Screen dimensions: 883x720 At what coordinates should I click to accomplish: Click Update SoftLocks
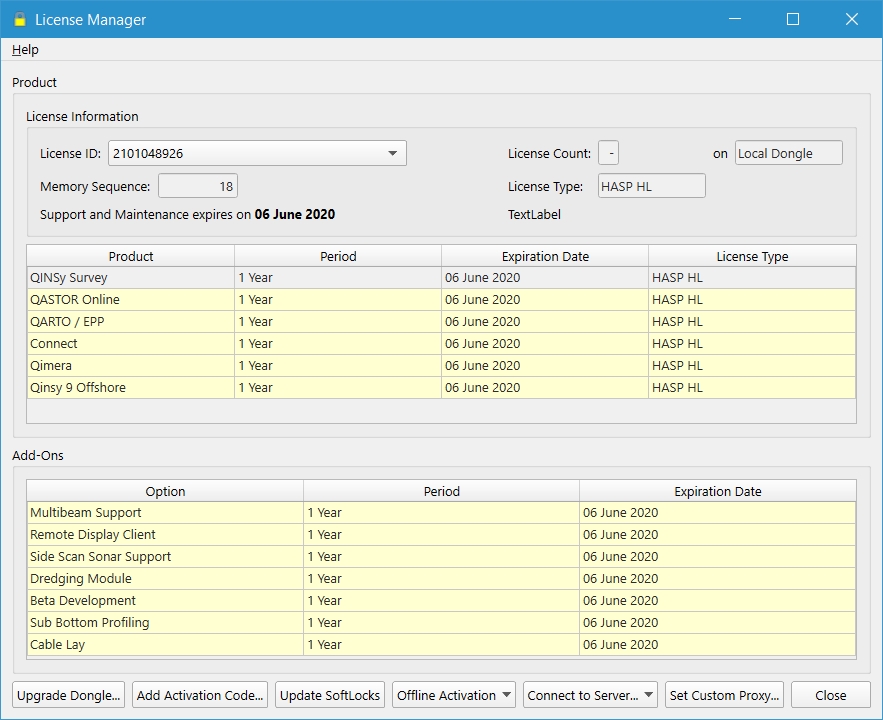(x=330, y=695)
